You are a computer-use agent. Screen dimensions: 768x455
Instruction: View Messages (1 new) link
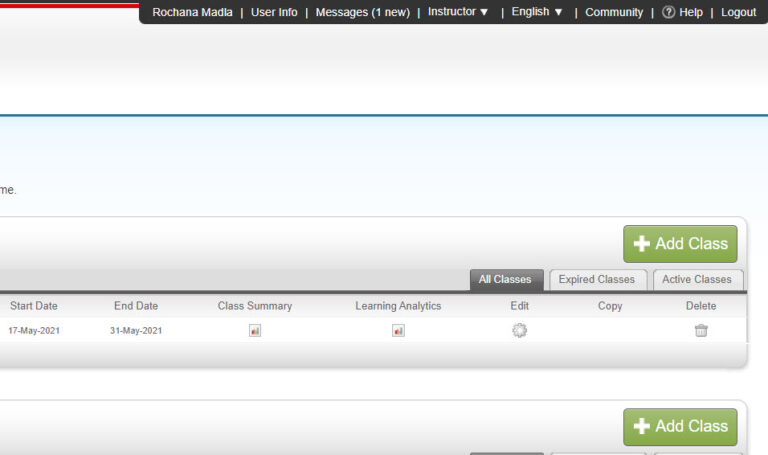(x=362, y=12)
